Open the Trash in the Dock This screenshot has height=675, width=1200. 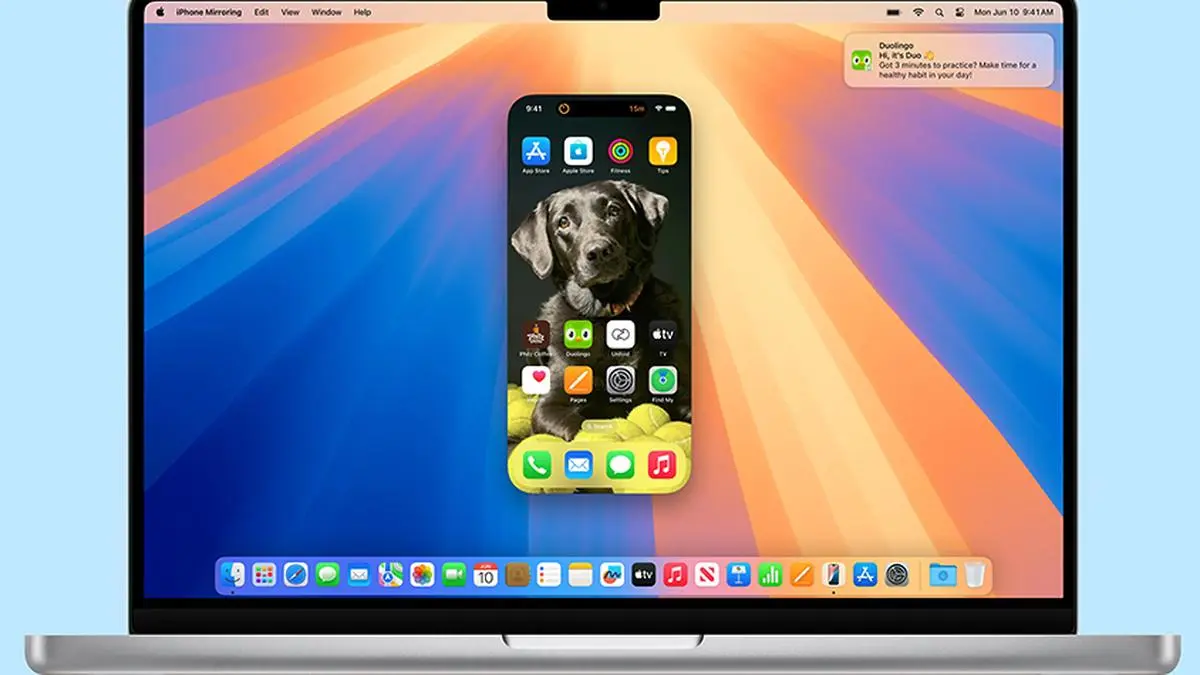click(974, 574)
